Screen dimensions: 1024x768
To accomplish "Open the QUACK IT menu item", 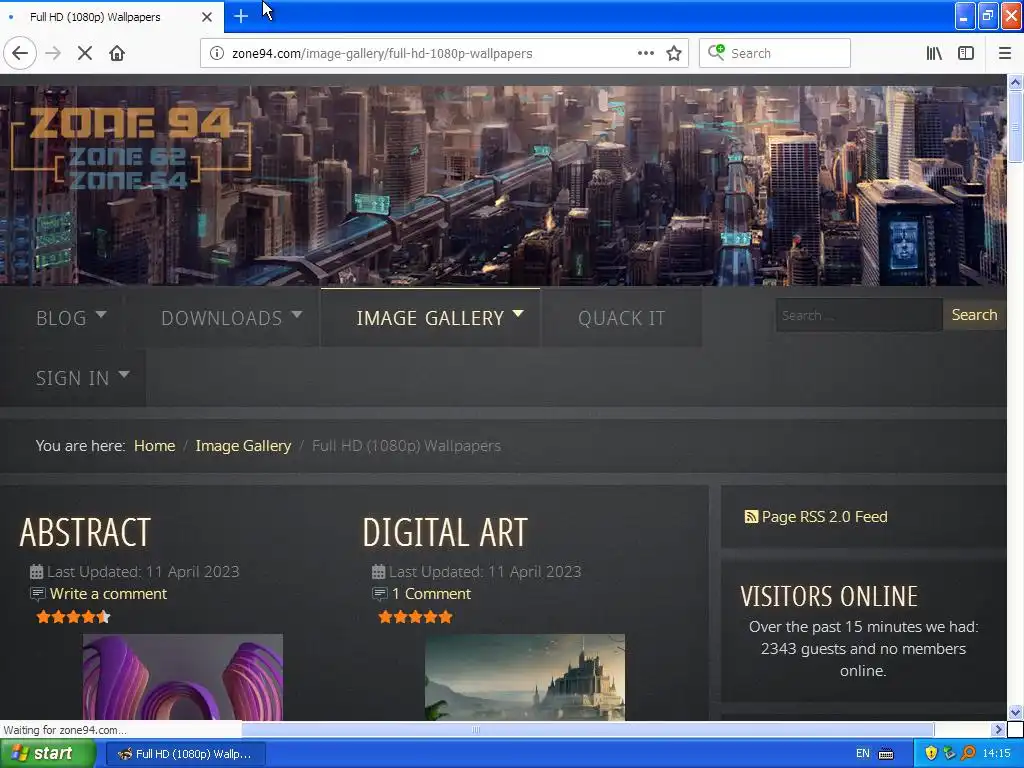I will 622,318.
